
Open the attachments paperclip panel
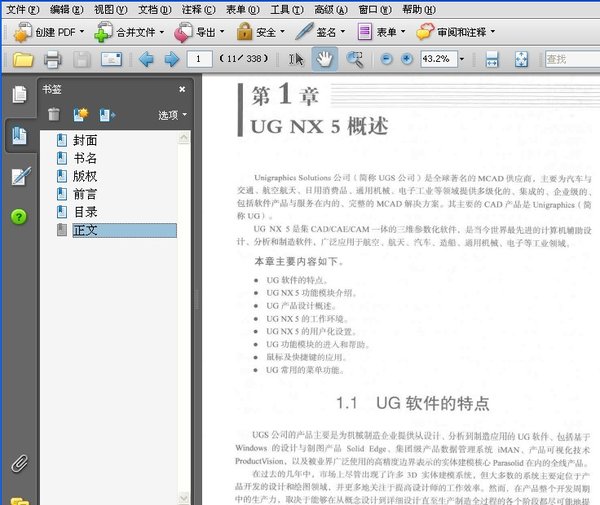(x=18, y=464)
